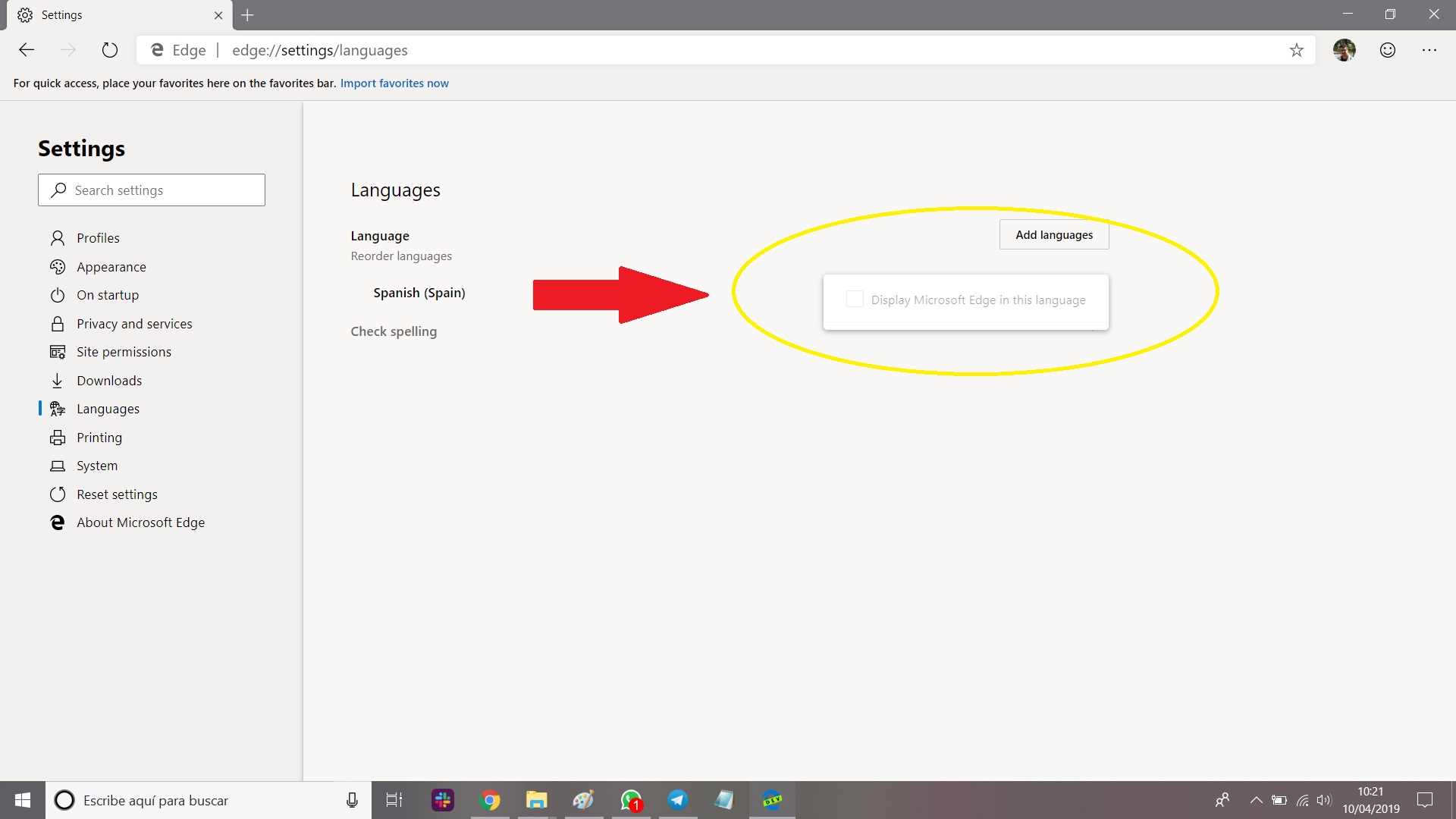Open the Settings and more ellipsis menu
This screenshot has width=1456, height=819.
click(x=1429, y=50)
